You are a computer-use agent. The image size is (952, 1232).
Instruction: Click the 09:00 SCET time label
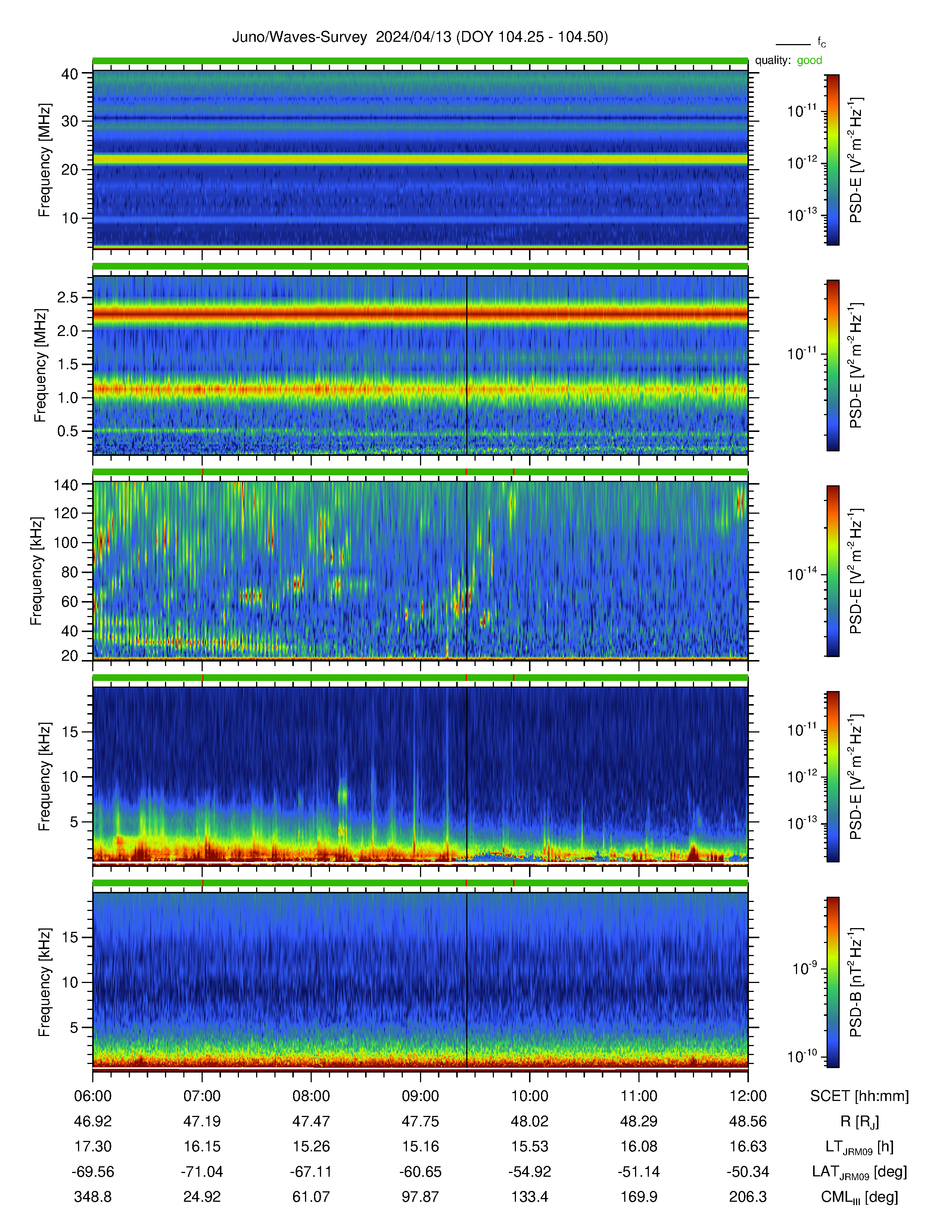[420, 1096]
